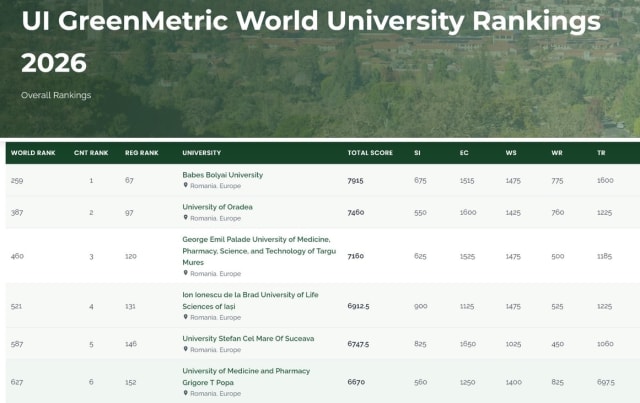
Task: Click the WR column header
Action: pyautogui.click(x=557, y=153)
